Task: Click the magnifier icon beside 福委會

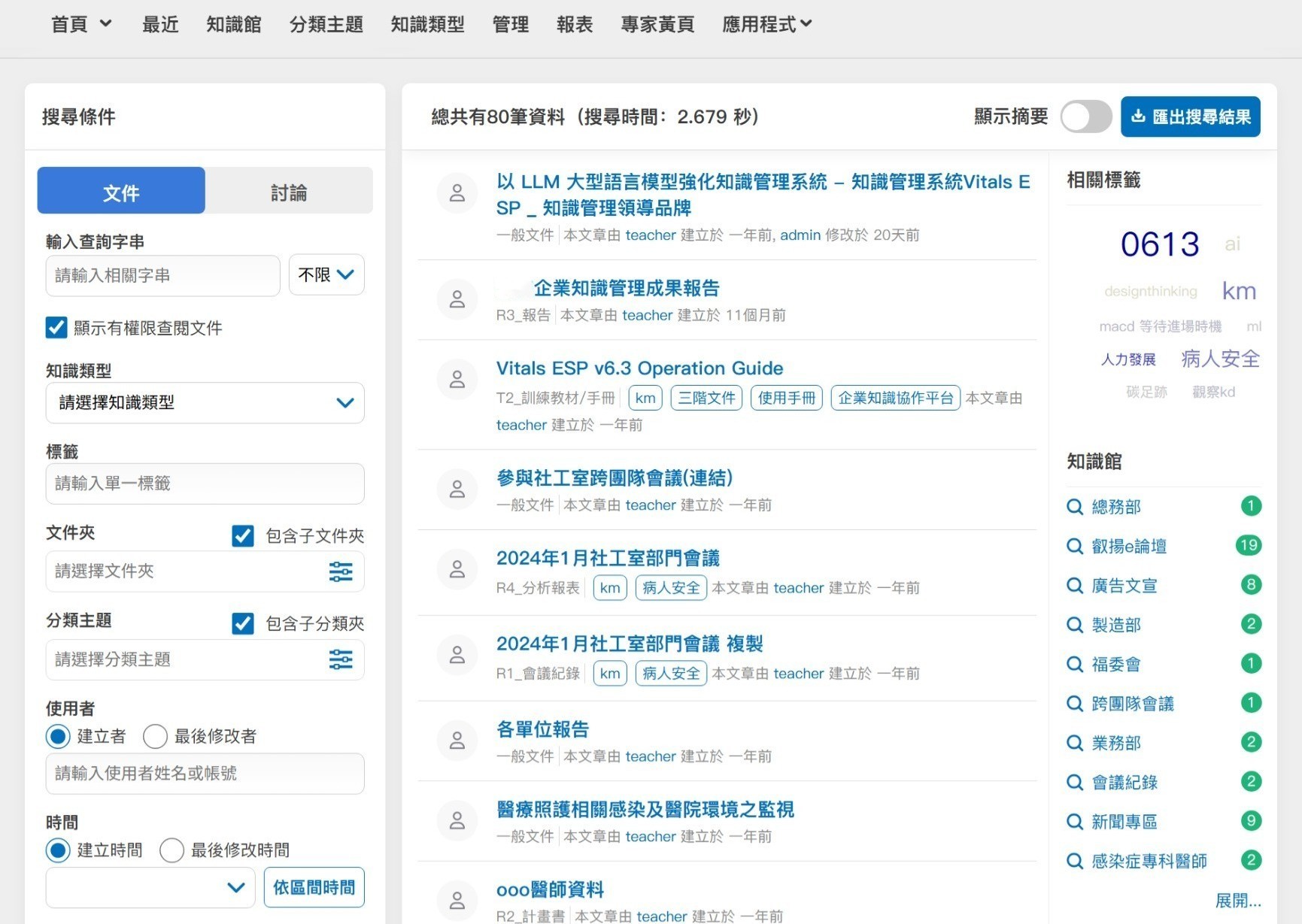Action: pos(1075,664)
